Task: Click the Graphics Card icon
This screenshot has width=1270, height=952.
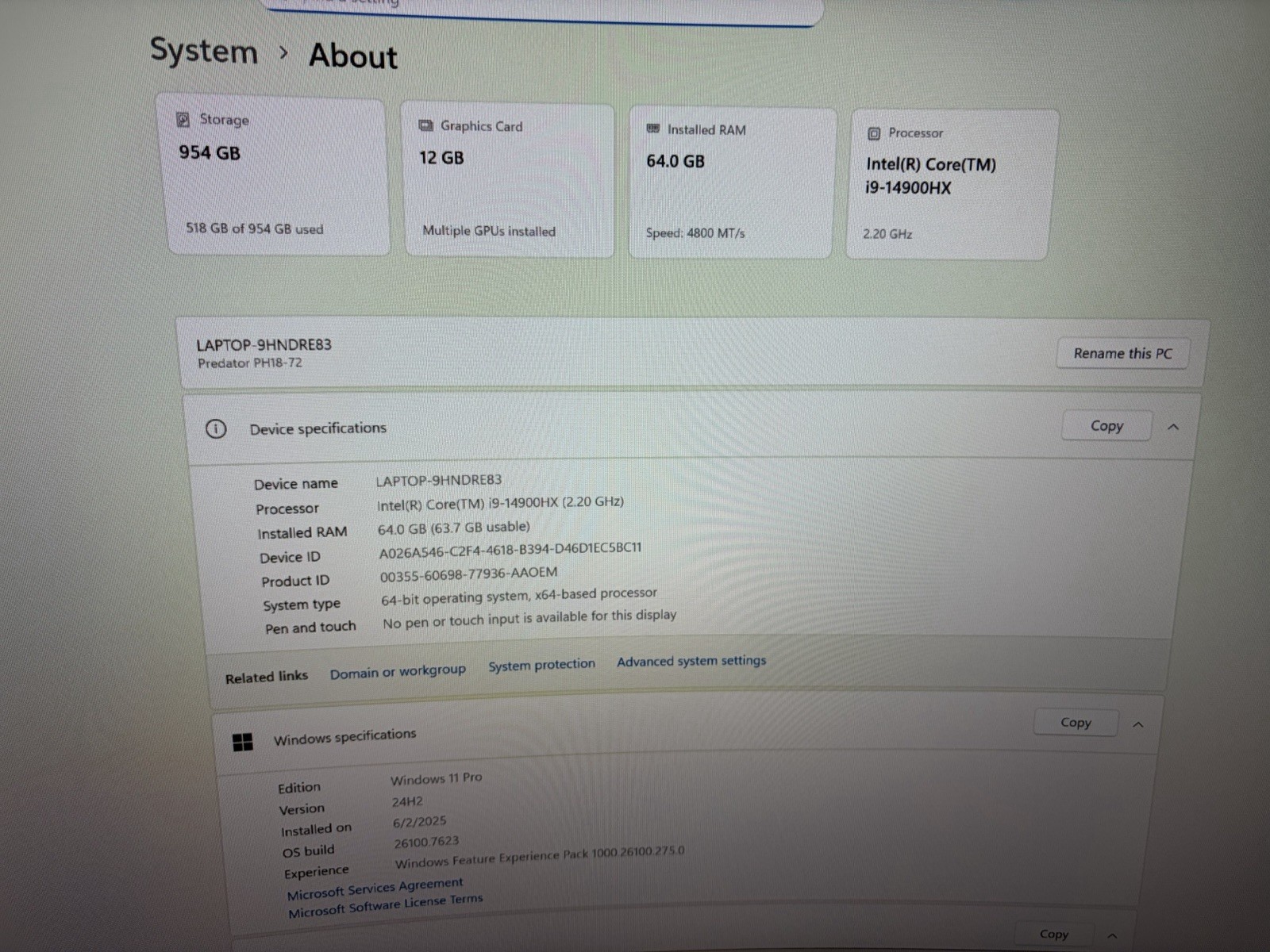Action: click(x=426, y=125)
